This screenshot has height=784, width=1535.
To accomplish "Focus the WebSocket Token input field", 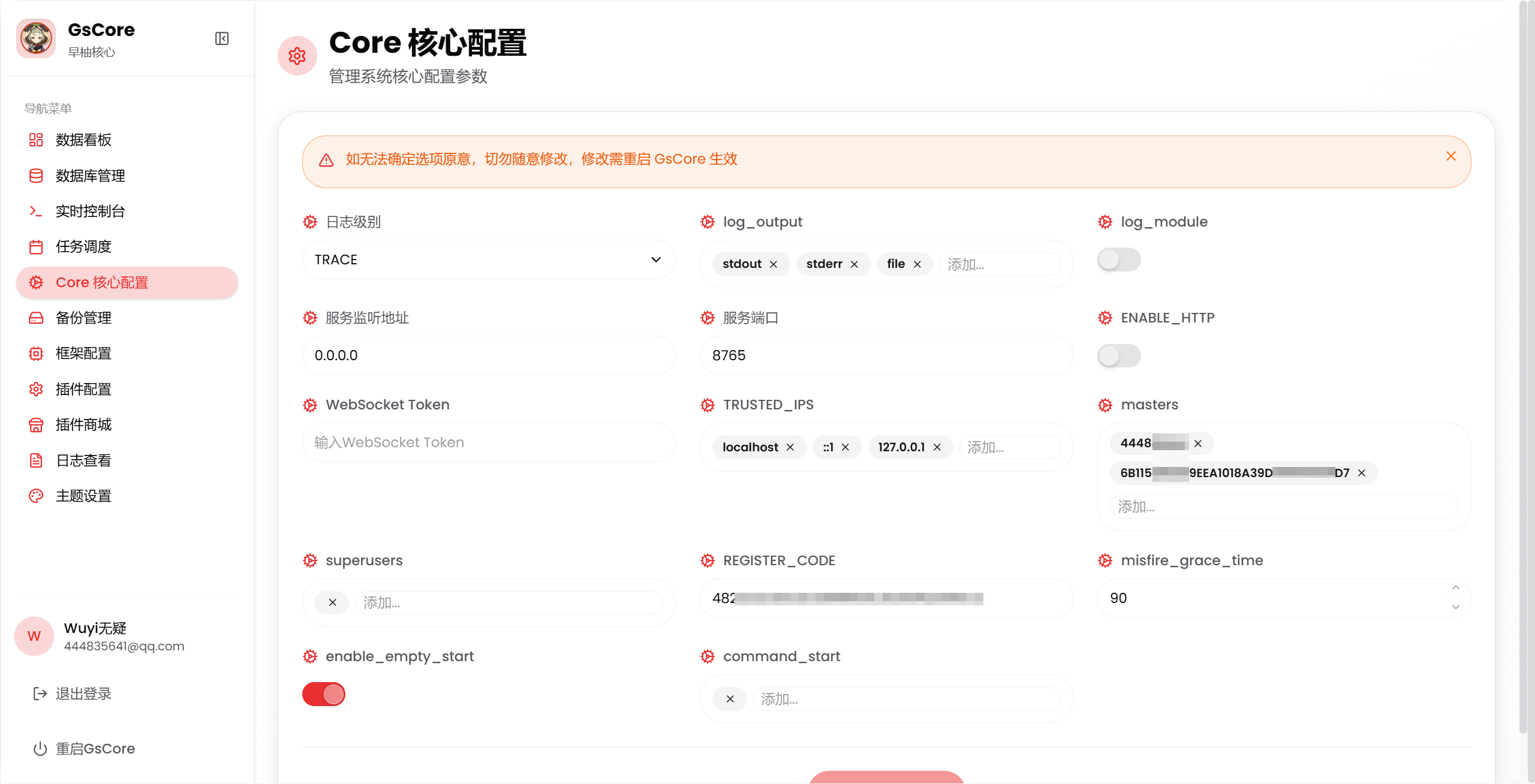I will (489, 443).
